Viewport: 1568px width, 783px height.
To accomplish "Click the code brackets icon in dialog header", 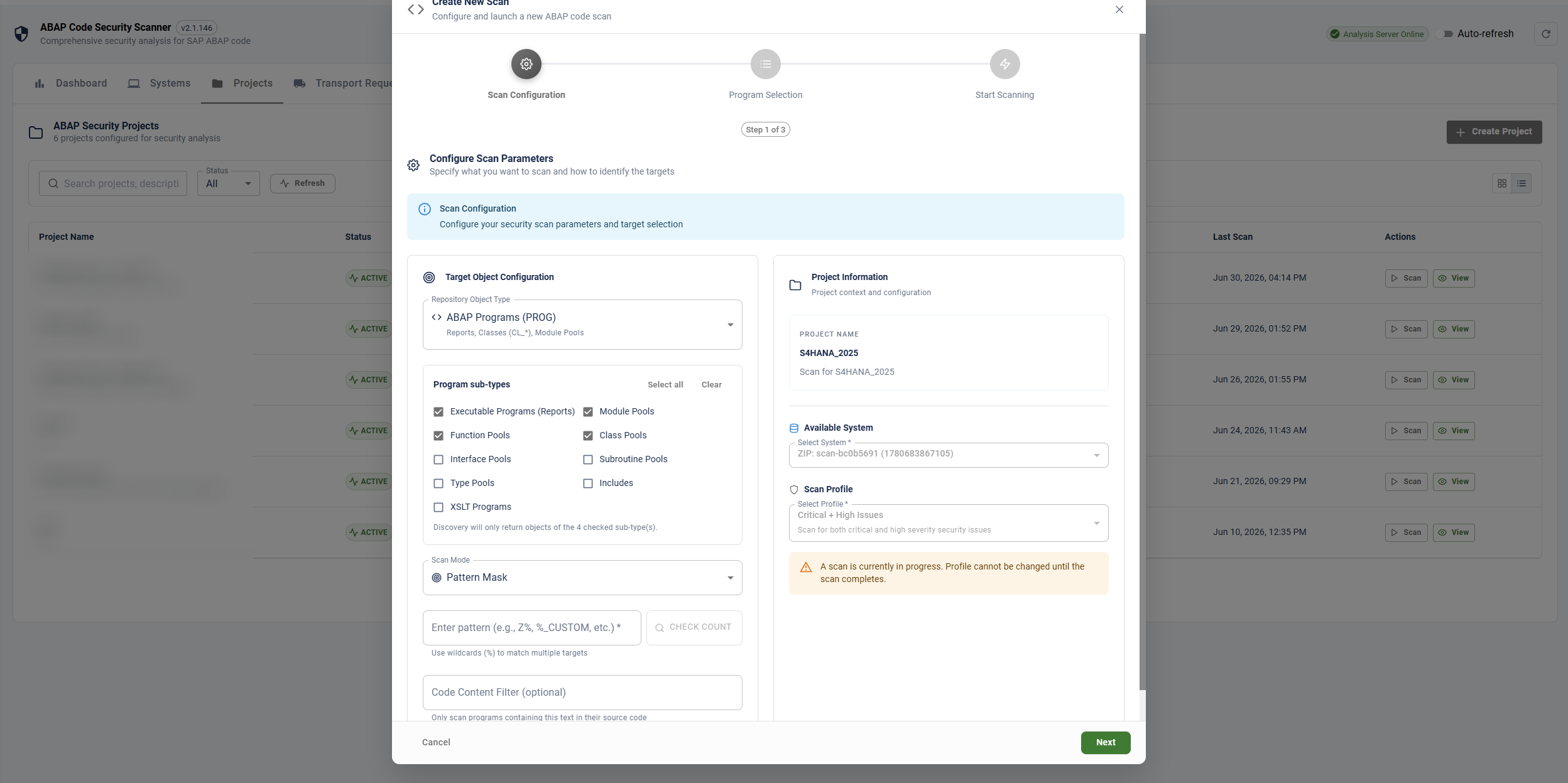I will (416, 9).
